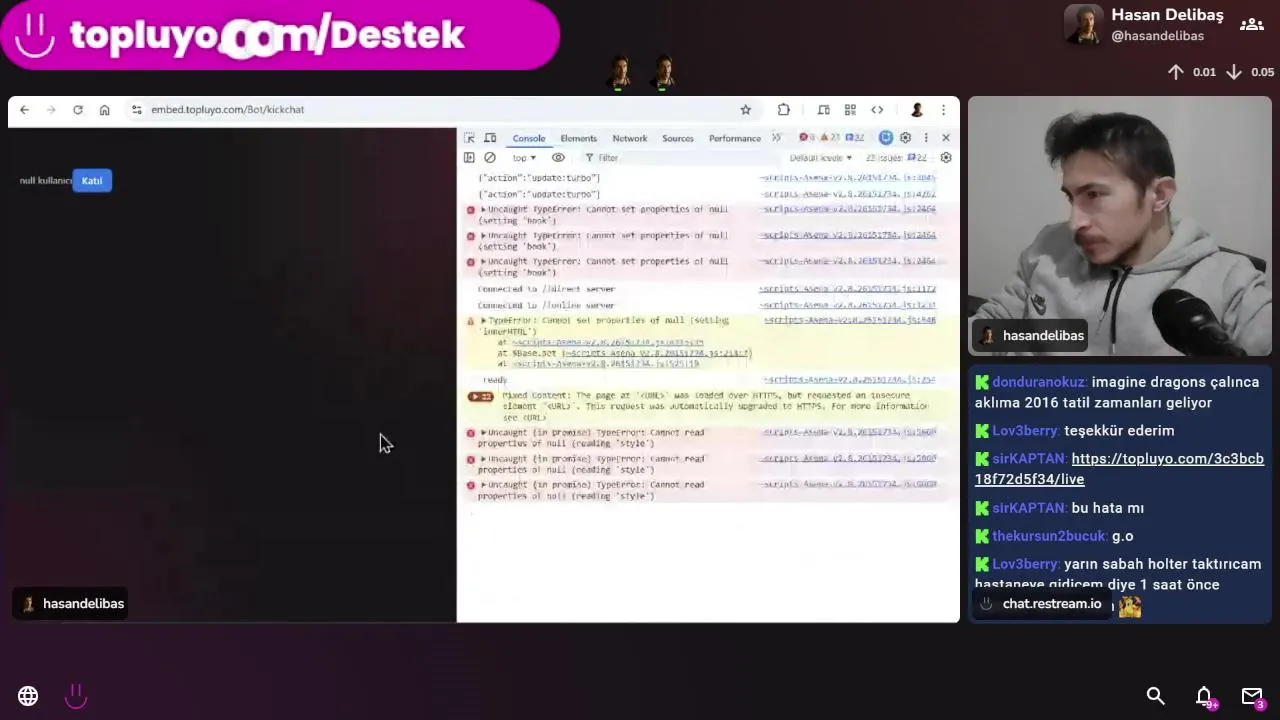The width and height of the screenshot is (1280, 720).
Task: Click the yellow warning counter in DevTools header
Action: coord(830,138)
